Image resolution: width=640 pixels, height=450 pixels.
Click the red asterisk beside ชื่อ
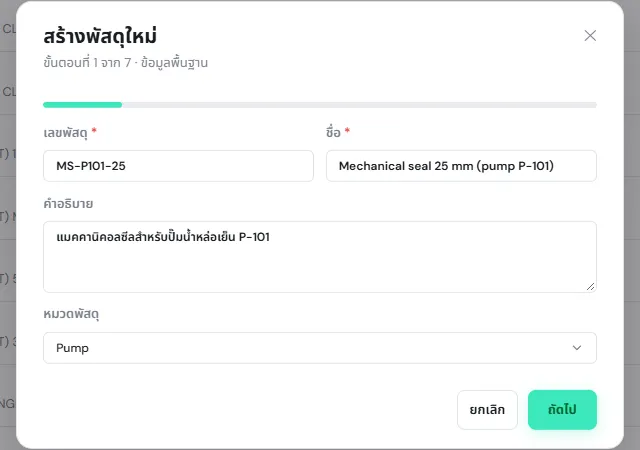pos(347,131)
